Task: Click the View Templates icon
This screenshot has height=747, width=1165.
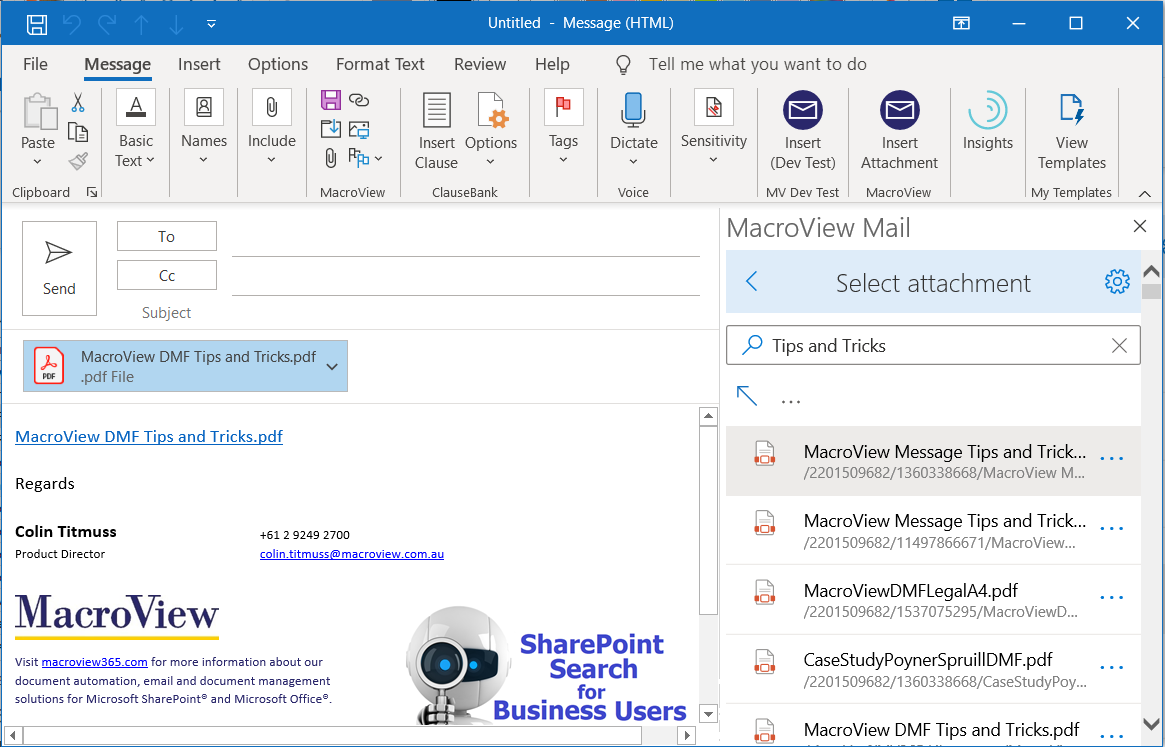Action: point(1071,110)
